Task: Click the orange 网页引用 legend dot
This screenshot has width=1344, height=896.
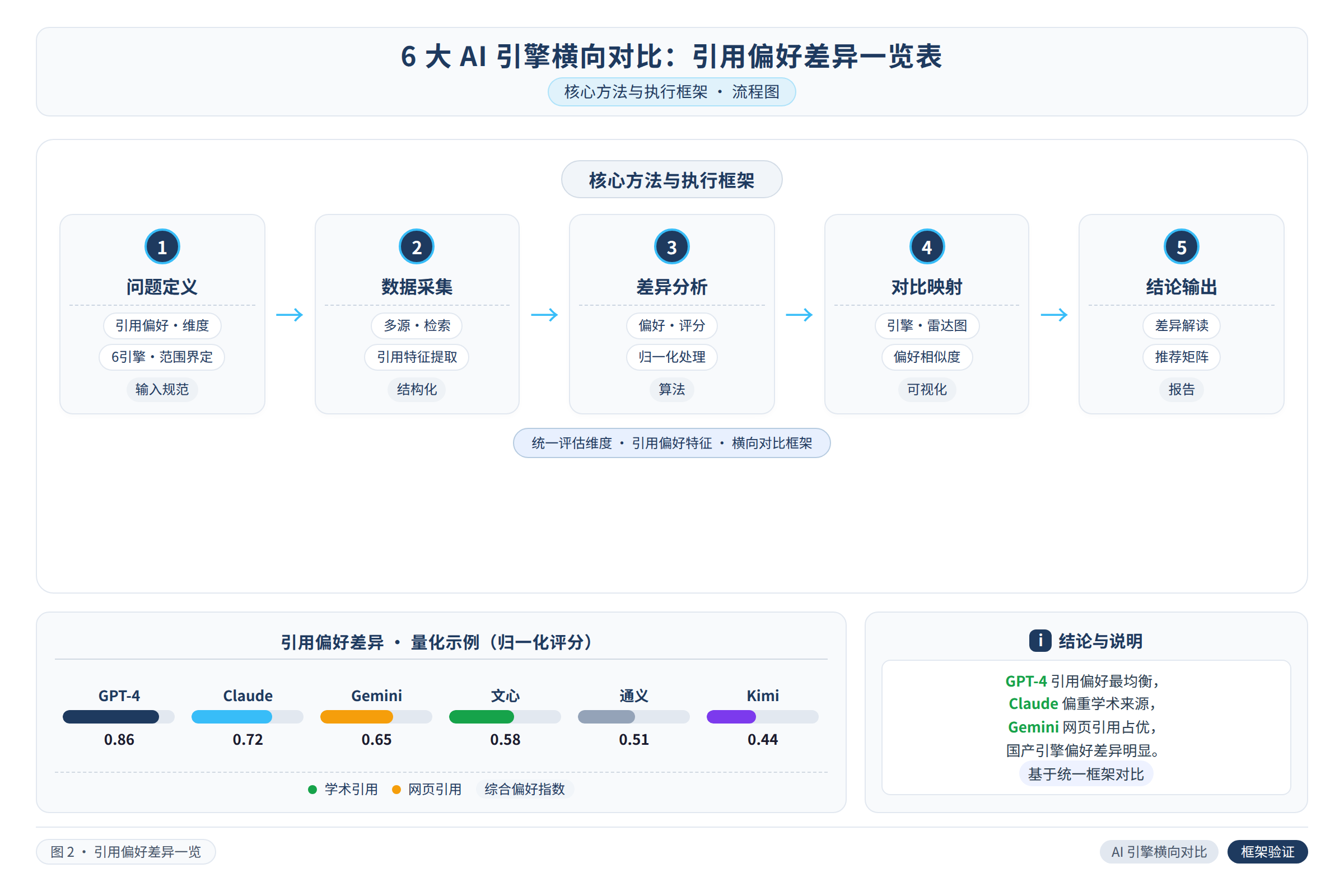Action: [396, 790]
